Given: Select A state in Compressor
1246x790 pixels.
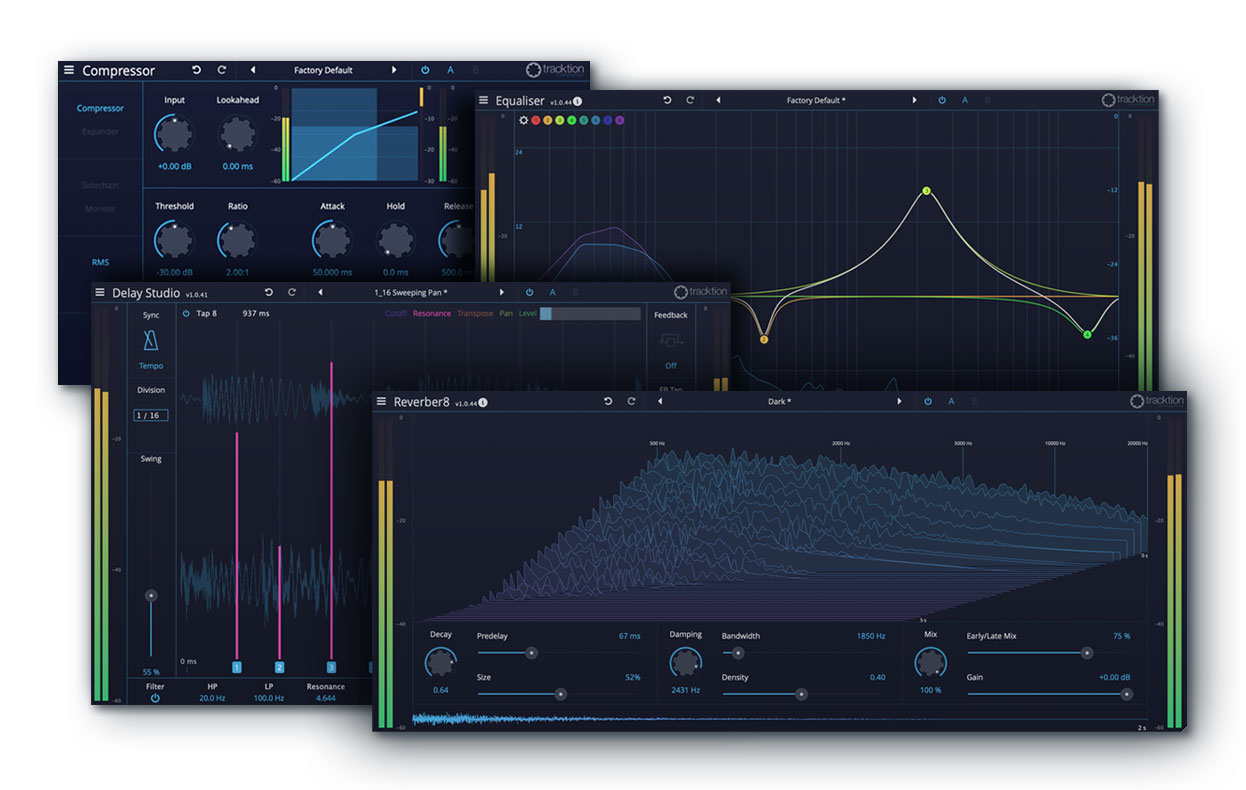Looking at the screenshot, I should click(x=450, y=70).
